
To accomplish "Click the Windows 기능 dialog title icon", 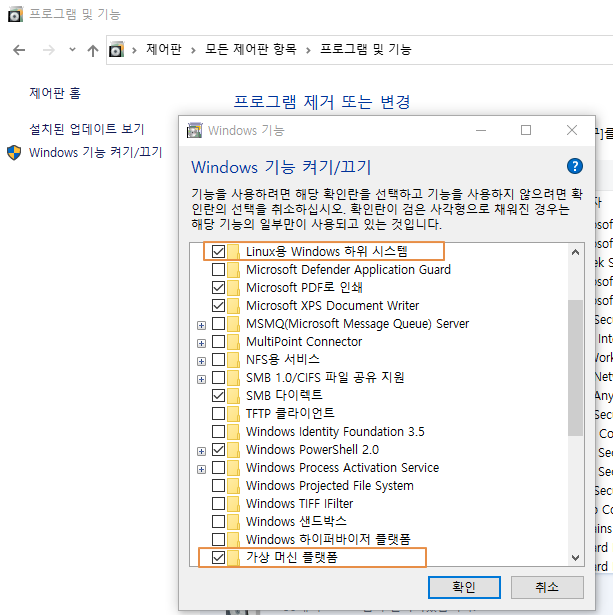I will (195, 130).
